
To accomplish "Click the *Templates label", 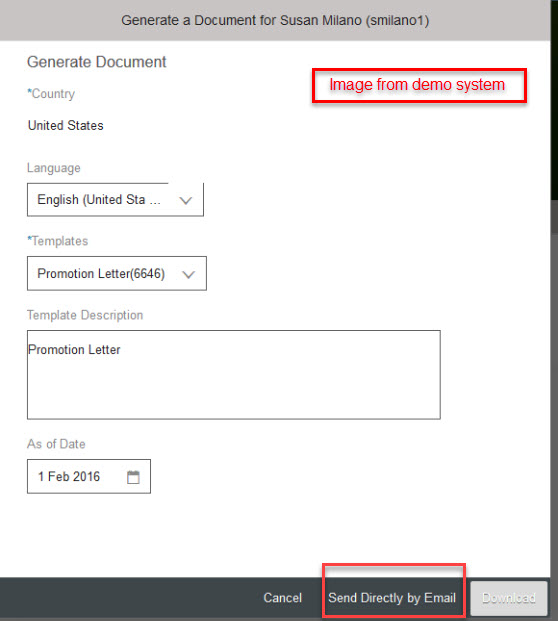I will (57, 241).
